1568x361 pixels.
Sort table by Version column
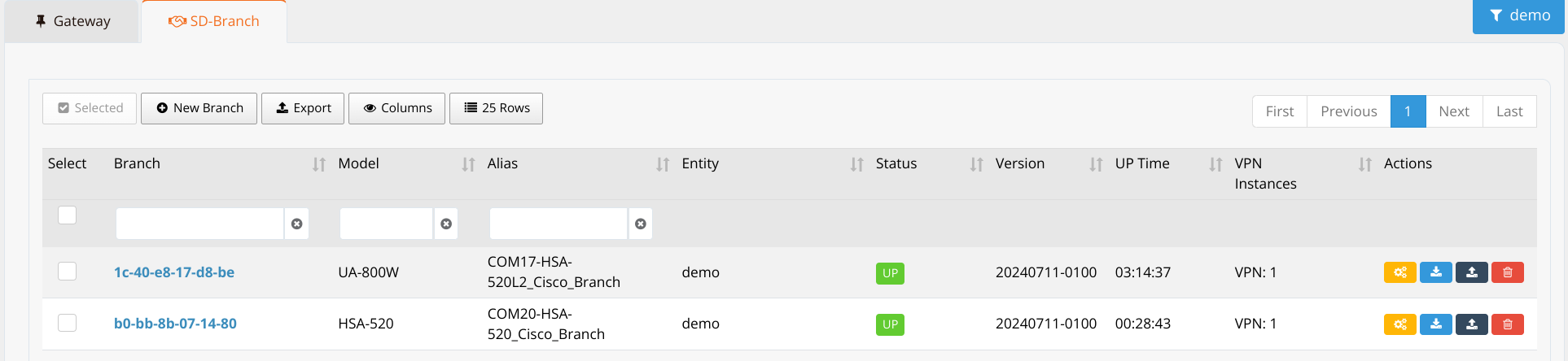1096,164
